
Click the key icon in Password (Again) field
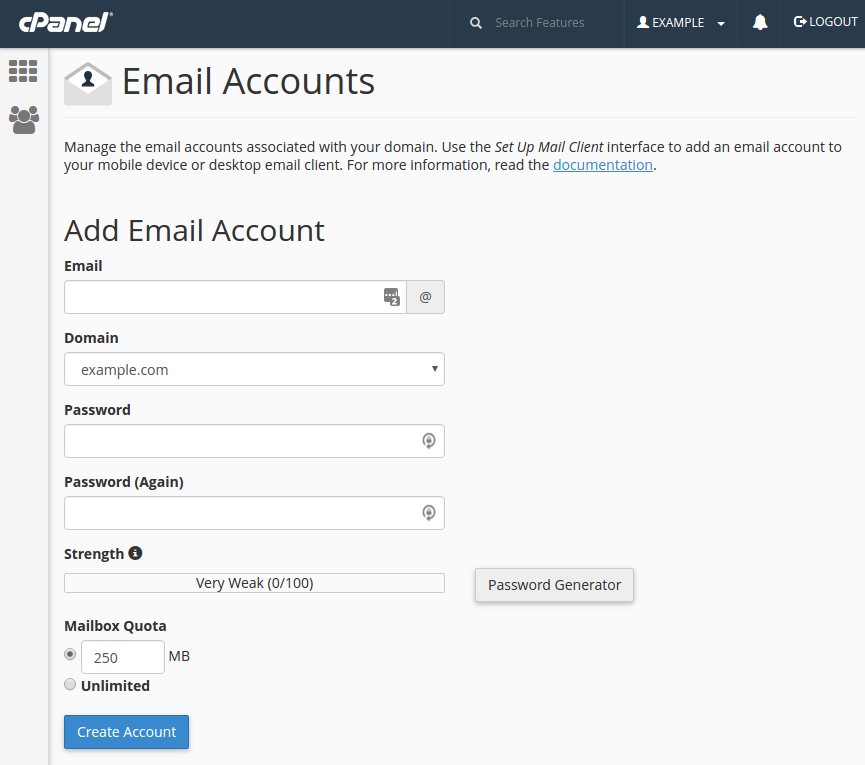tap(428, 513)
